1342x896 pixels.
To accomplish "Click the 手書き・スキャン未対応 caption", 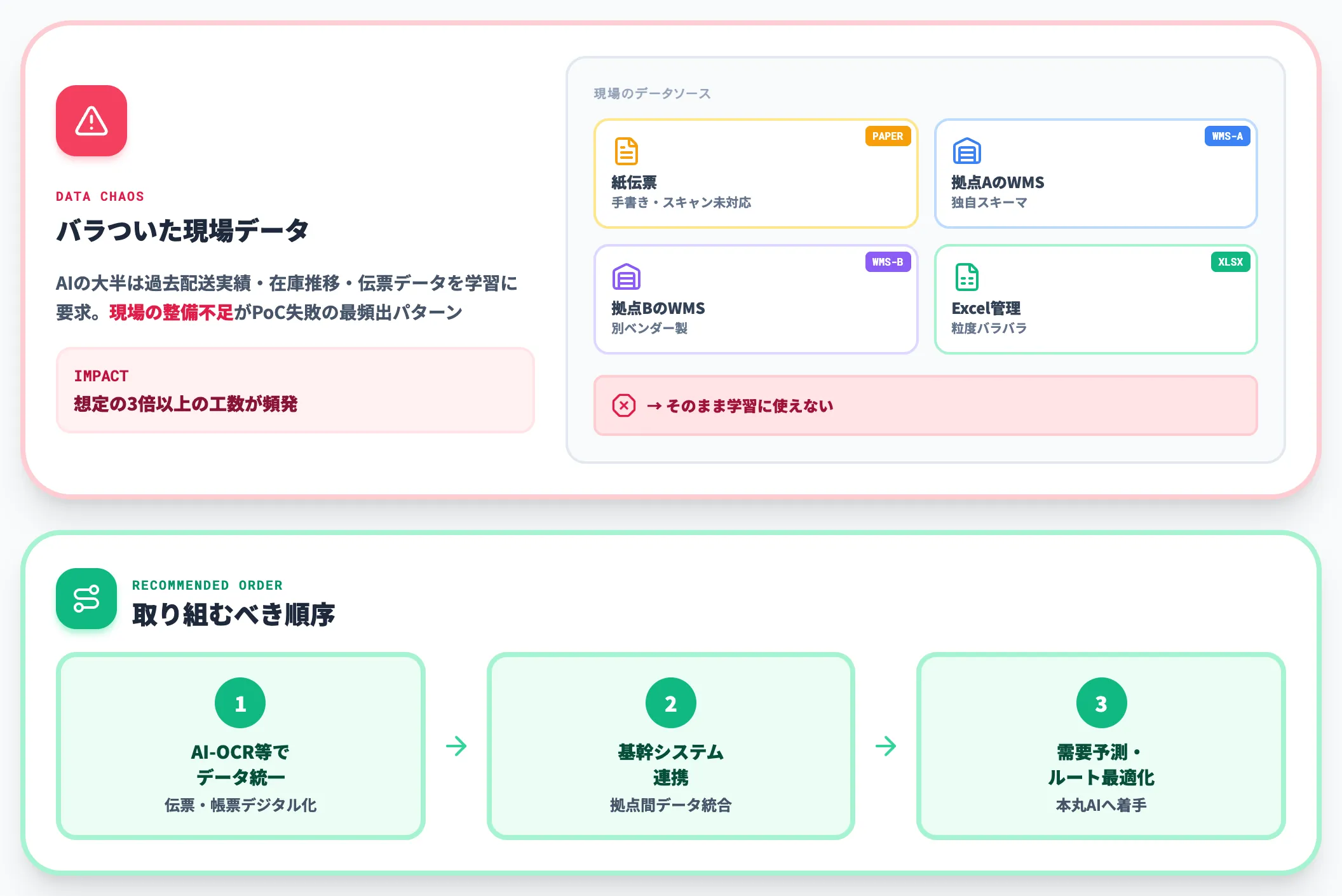I will click(x=681, y=203).
